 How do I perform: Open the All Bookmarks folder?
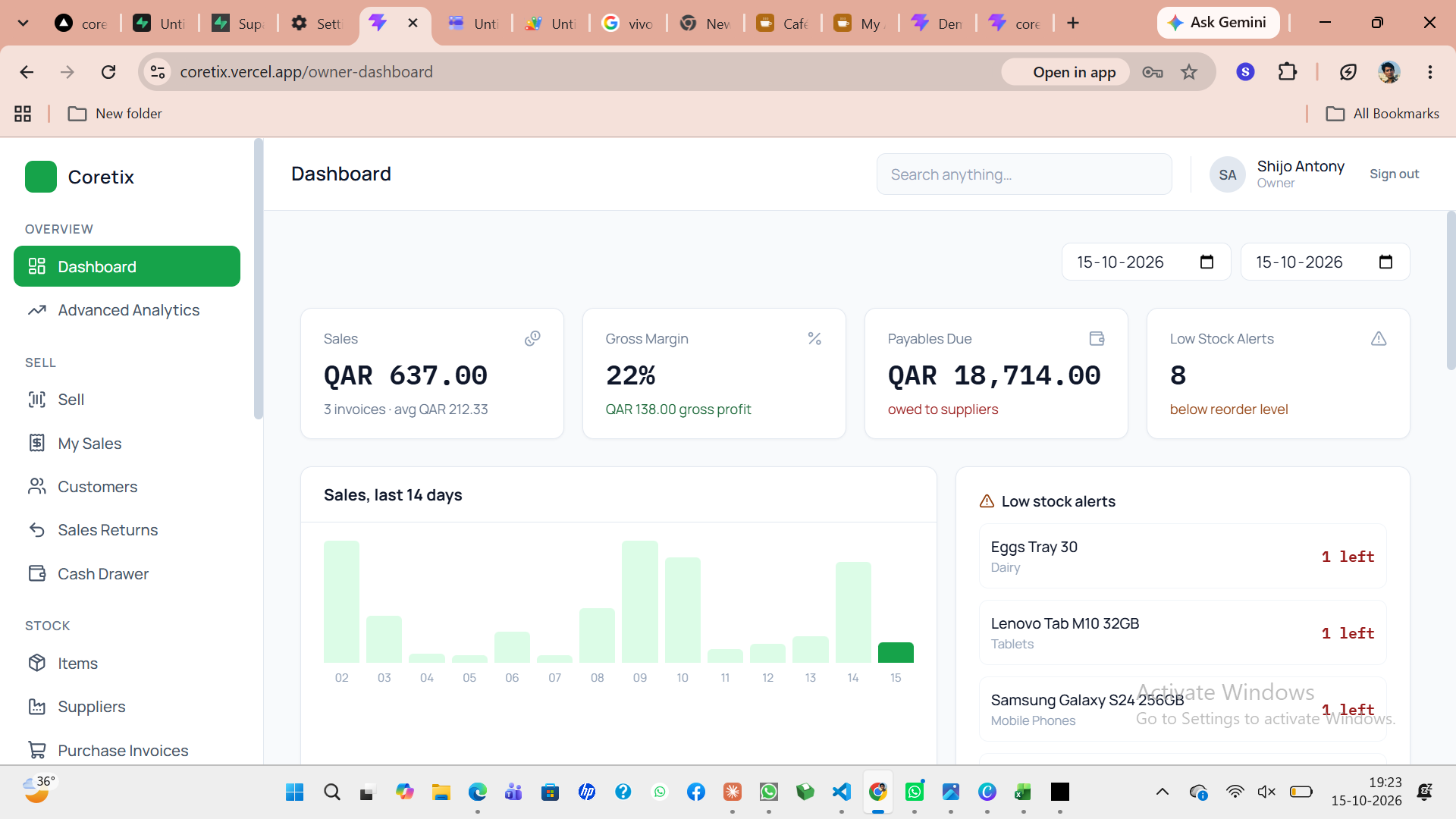coord(1382,114)
